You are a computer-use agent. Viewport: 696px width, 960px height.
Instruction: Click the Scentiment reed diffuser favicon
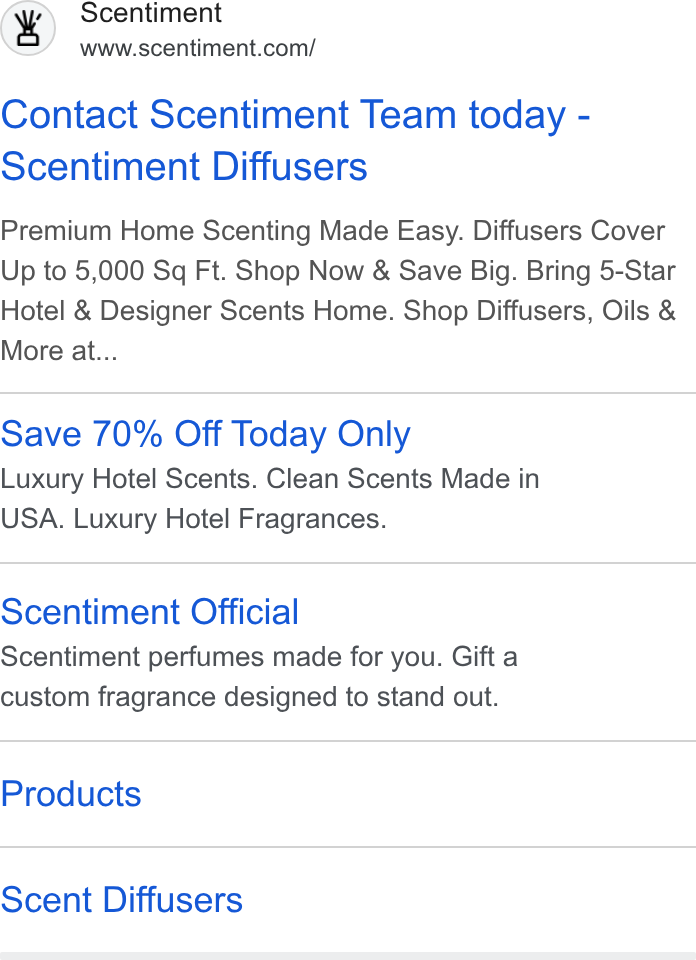click(28, 28)
